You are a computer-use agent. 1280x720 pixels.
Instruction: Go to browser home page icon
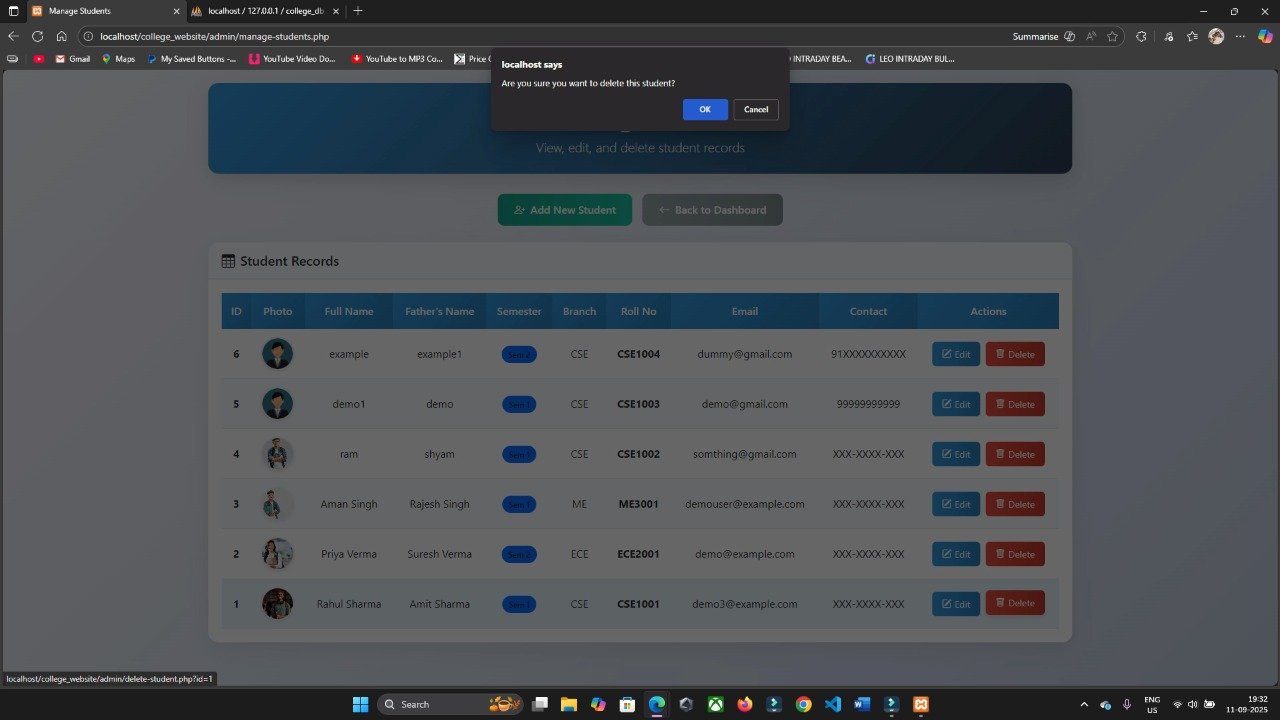(x=61, y=36)
